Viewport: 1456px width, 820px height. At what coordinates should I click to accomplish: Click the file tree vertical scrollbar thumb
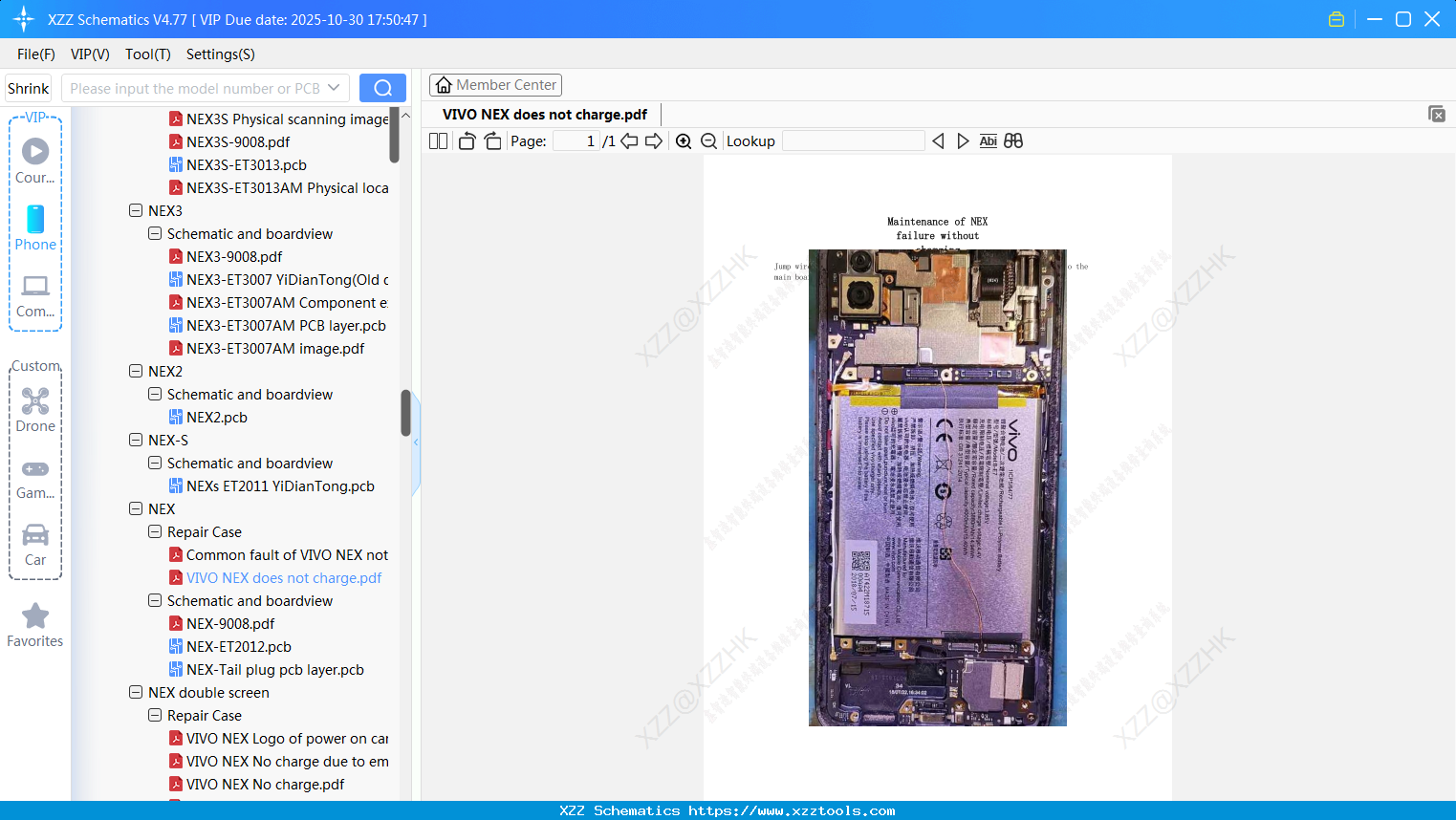(405, 413)
